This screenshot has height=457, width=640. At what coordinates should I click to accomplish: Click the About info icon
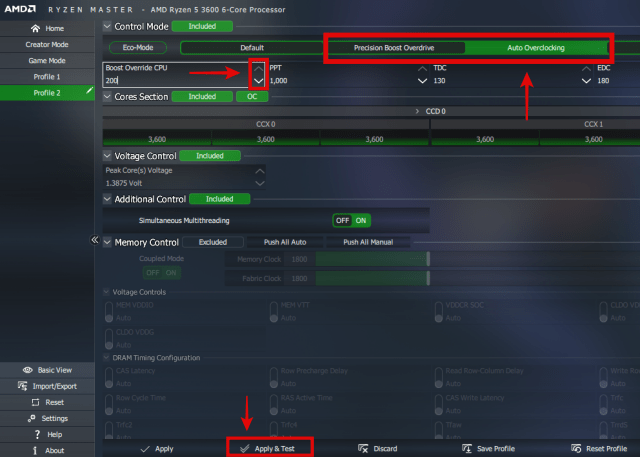tap(35, 450)
